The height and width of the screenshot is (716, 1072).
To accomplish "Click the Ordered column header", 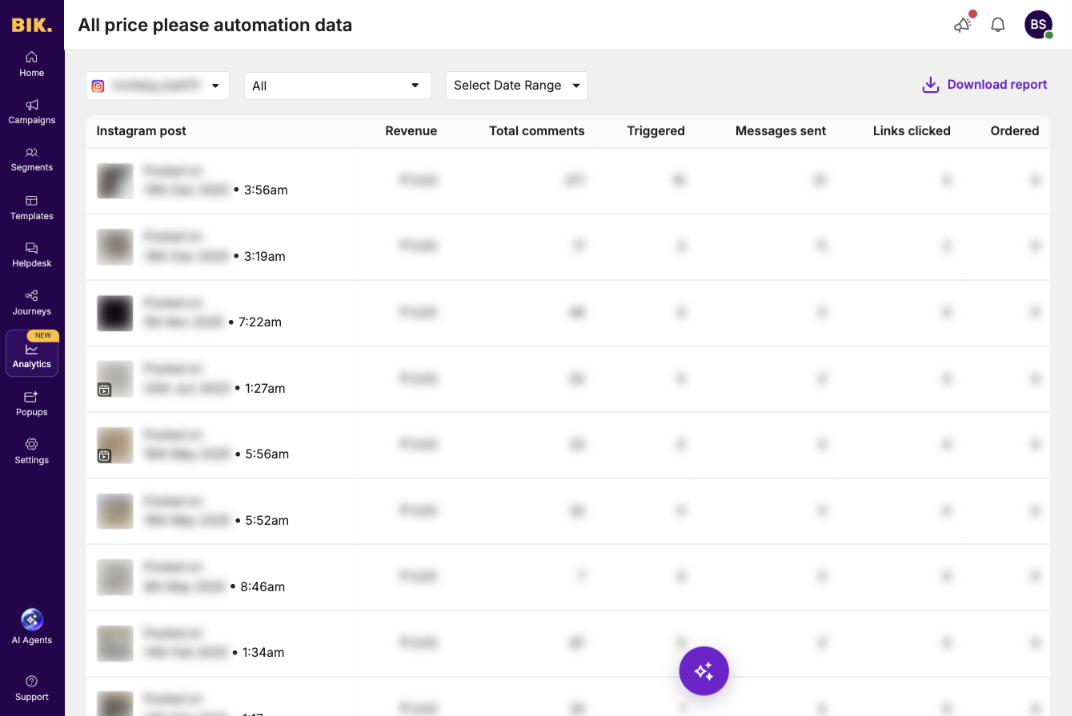I will pos(1015,131).
